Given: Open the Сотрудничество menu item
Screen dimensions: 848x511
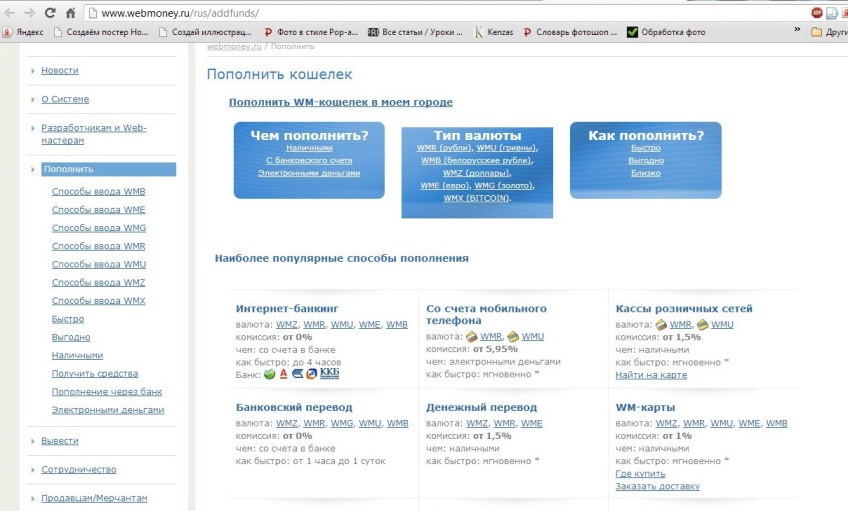Looking at the screenshot, I should point(79,469).
